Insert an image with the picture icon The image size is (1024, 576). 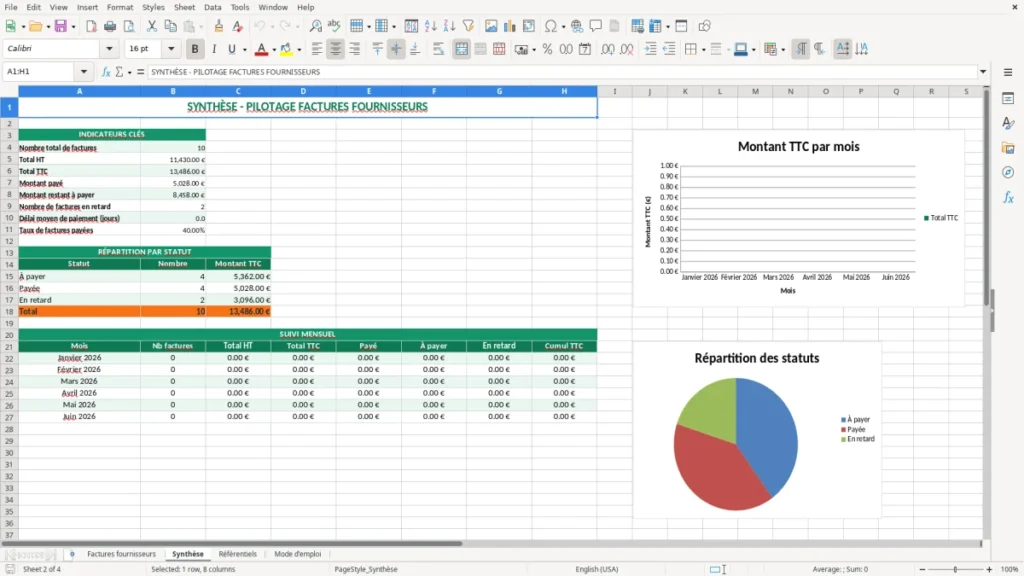pyautogui.click(x=491, y=26)
